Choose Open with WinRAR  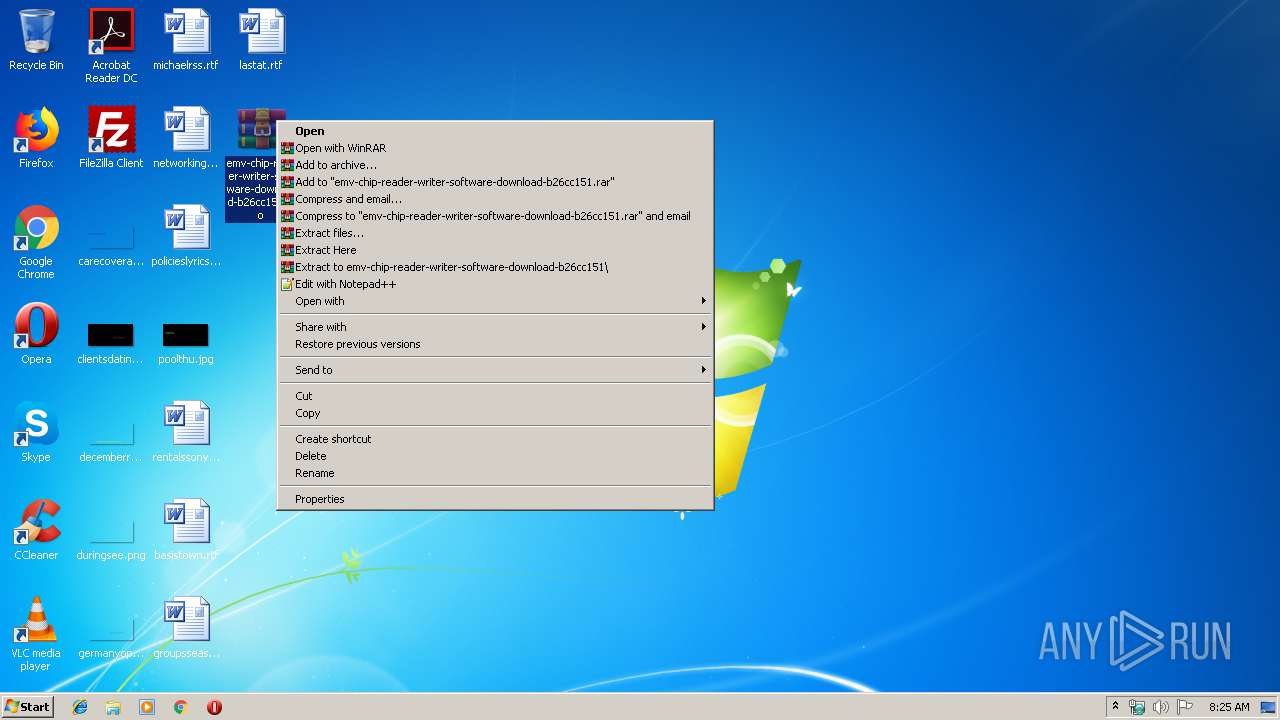[495, 148]
